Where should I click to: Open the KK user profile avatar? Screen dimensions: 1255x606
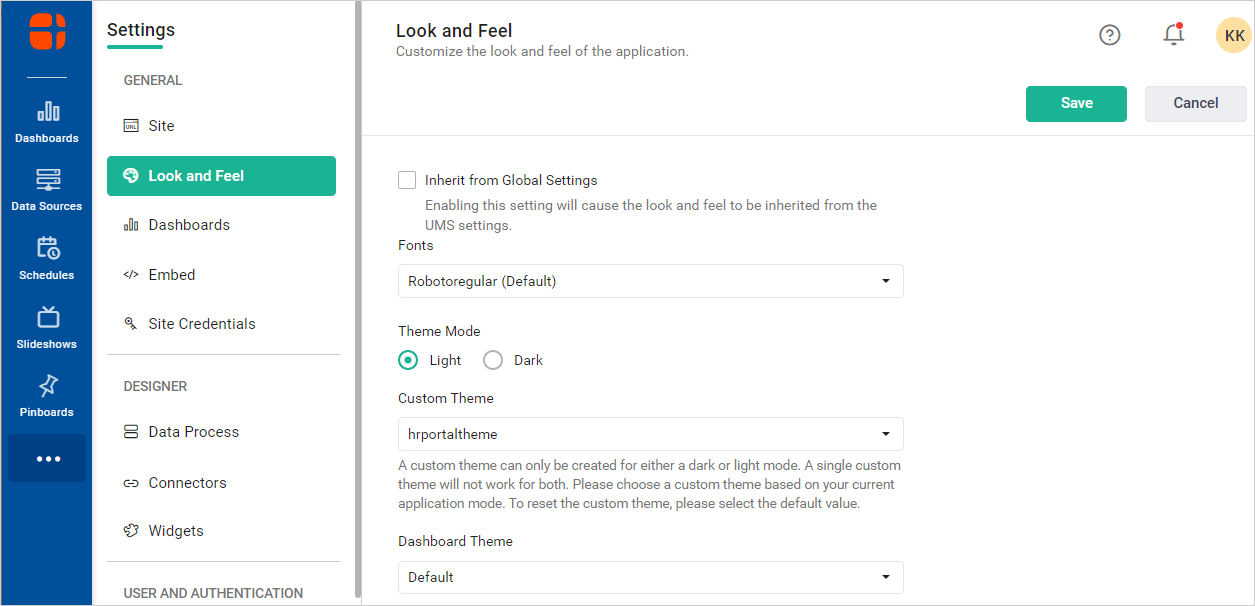tap(1234, 35)
